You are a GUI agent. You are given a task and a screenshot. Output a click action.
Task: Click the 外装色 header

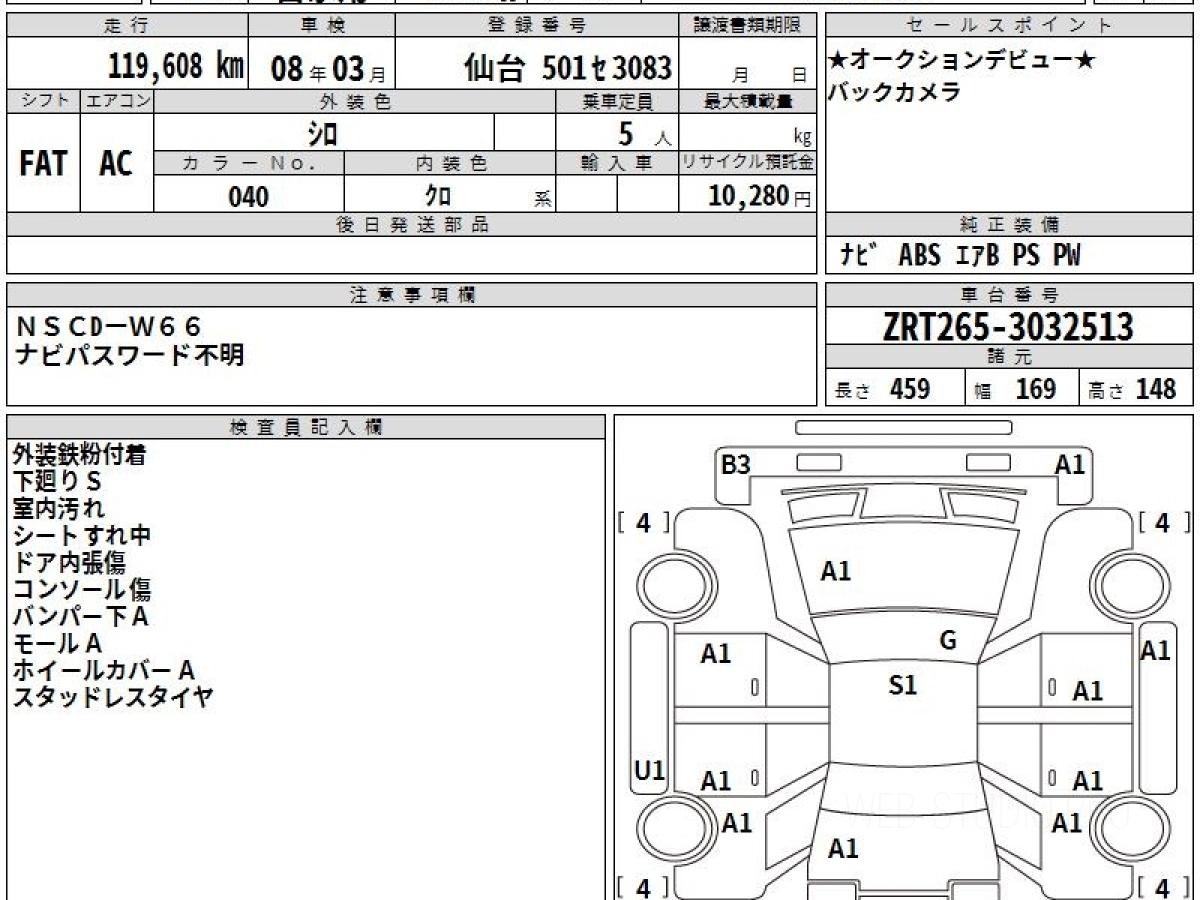(x=355, y=101)
